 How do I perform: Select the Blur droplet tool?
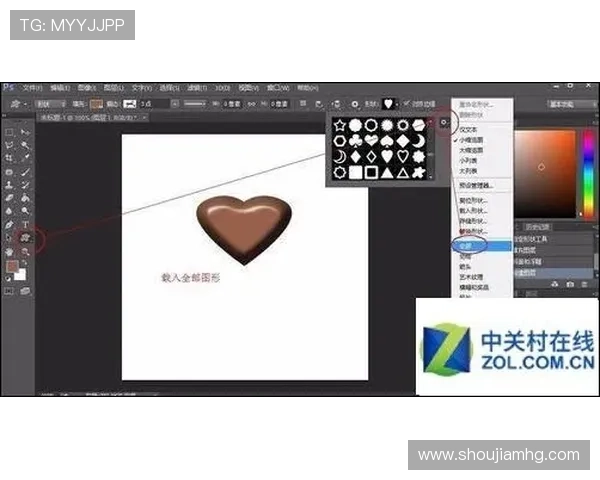[9, 211]
